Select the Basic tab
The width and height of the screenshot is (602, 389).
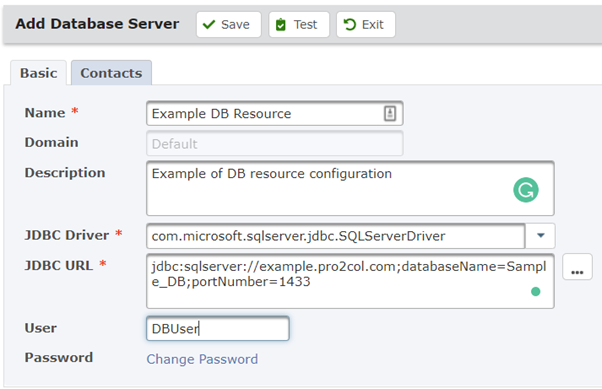coord(38,73)
